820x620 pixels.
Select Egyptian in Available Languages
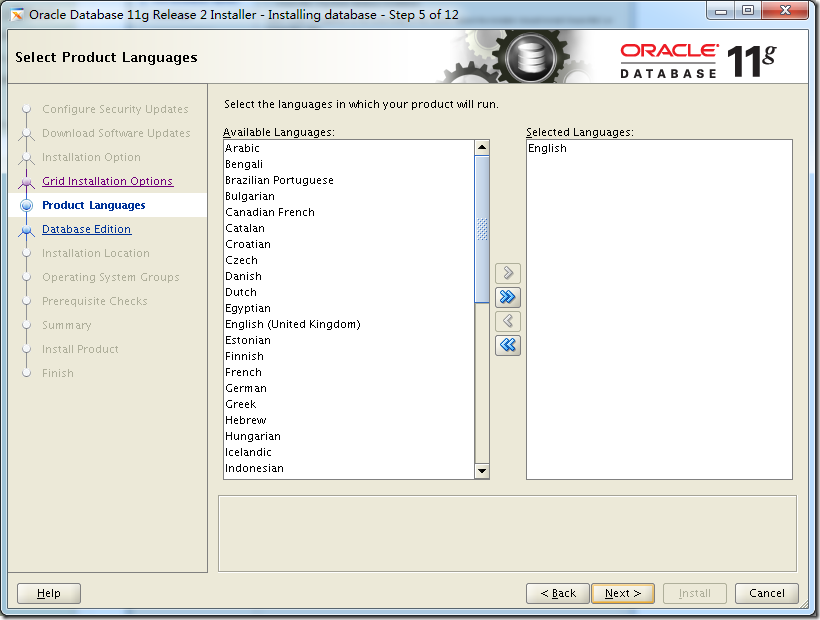click(x=348, y=308)
